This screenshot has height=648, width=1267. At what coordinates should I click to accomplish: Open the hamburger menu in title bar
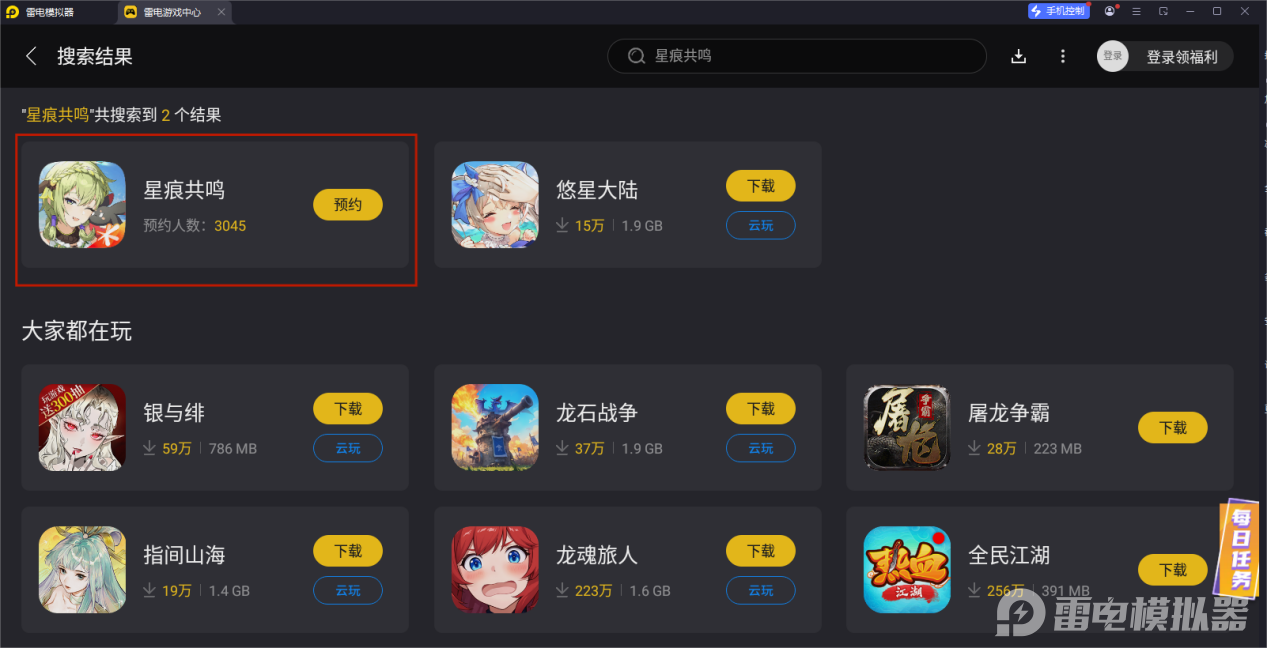[x=1137, y=11]
